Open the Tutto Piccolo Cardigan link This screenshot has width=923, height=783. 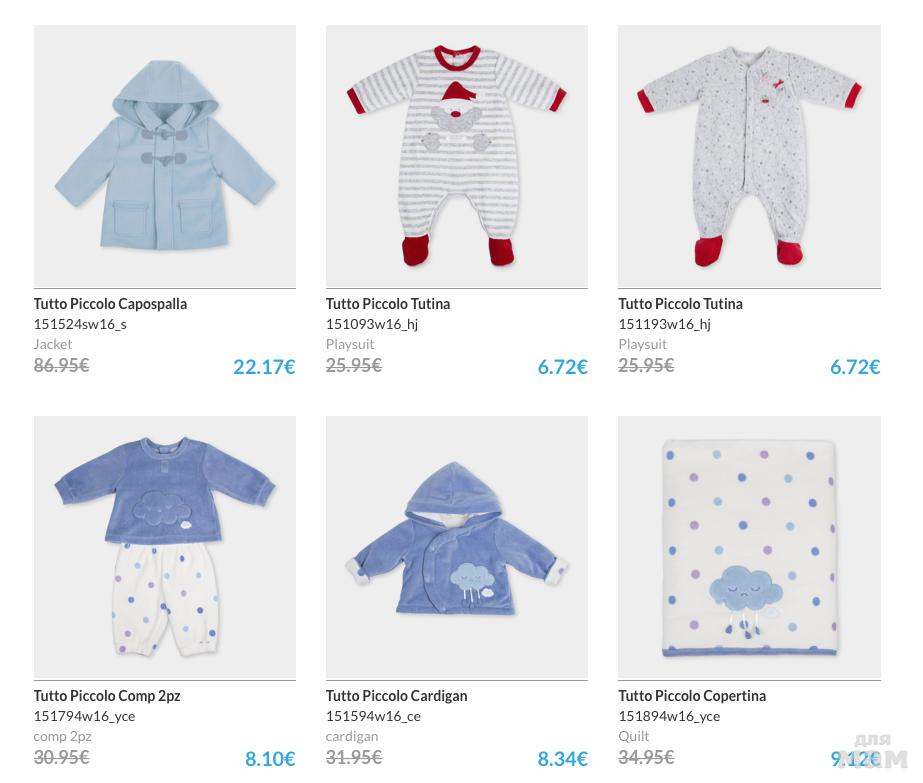pyautogui.click(x=396, y=696)
